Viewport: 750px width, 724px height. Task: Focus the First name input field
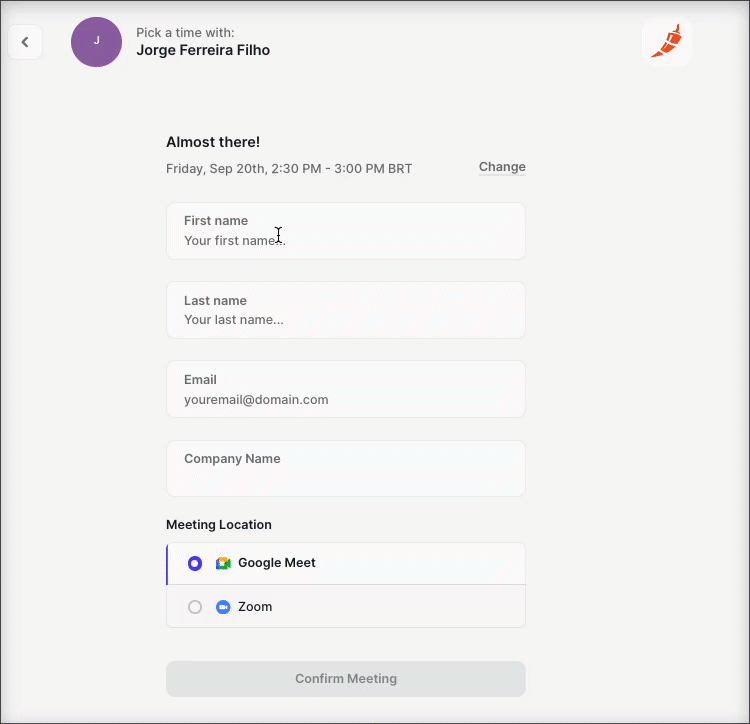(346, 231)
